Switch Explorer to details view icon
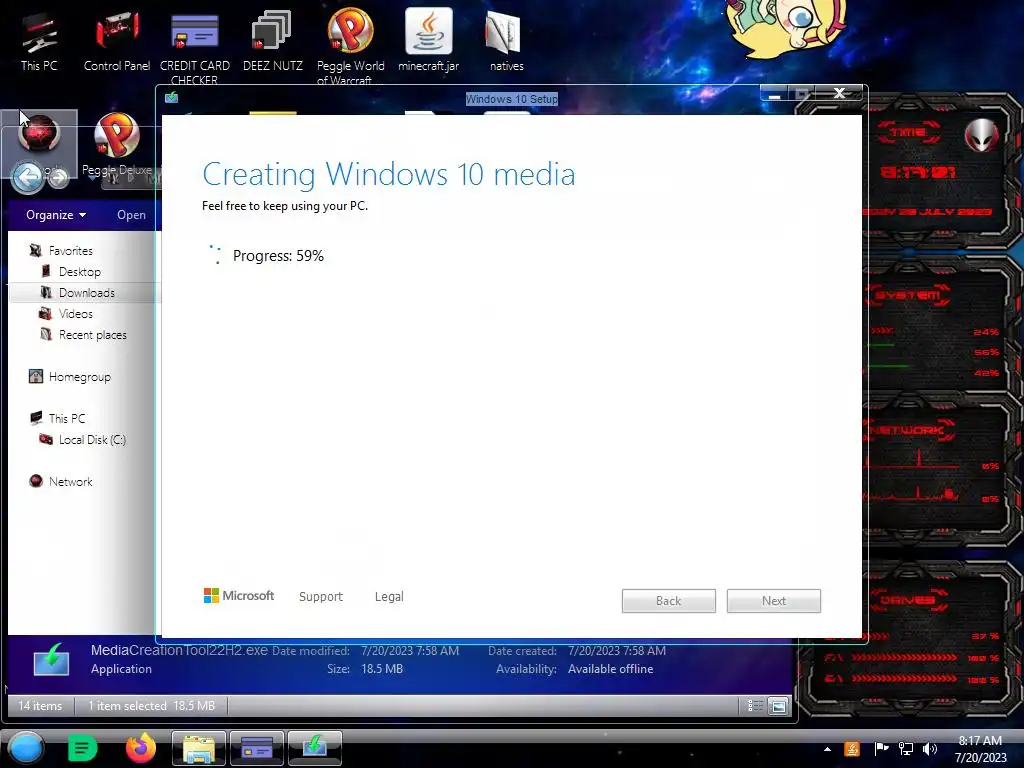 click(x=756, y=706)
